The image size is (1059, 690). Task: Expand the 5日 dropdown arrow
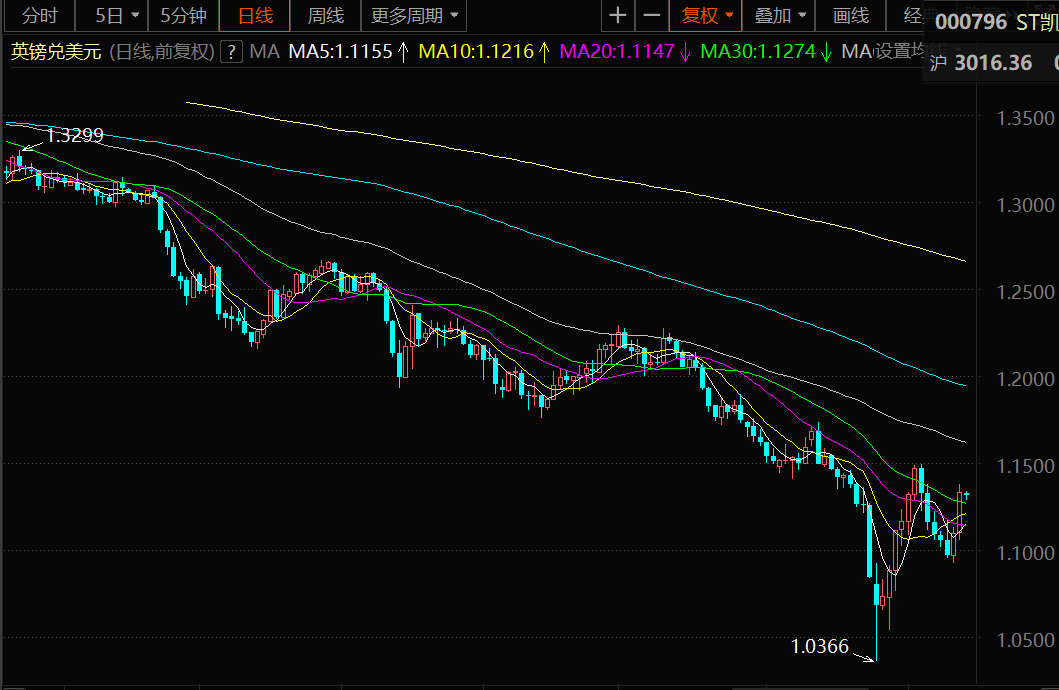(135, 16)
